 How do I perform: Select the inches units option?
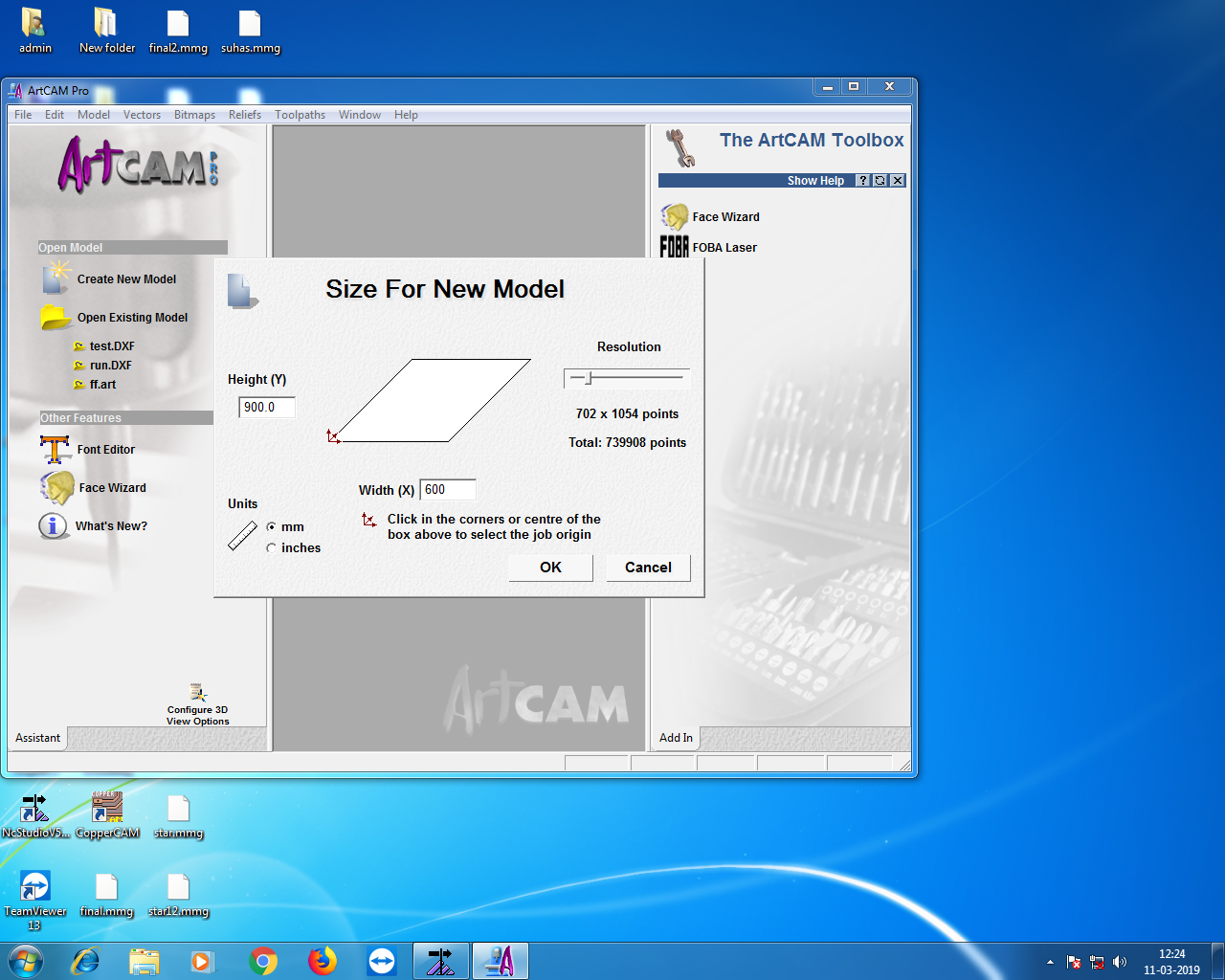click(x=272, y=548)
